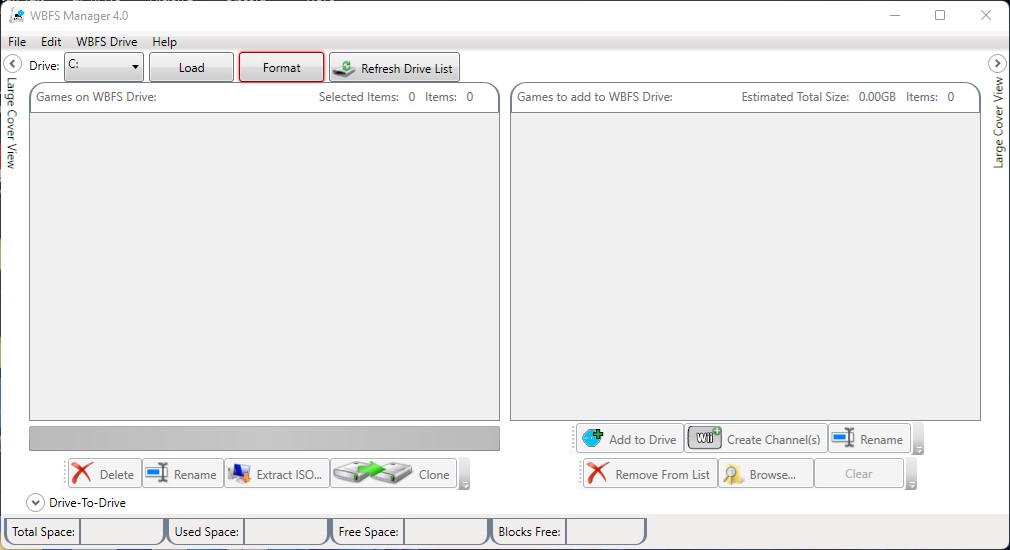
Task: Click the drive space progress bar
Action: (x=264, y=438)
